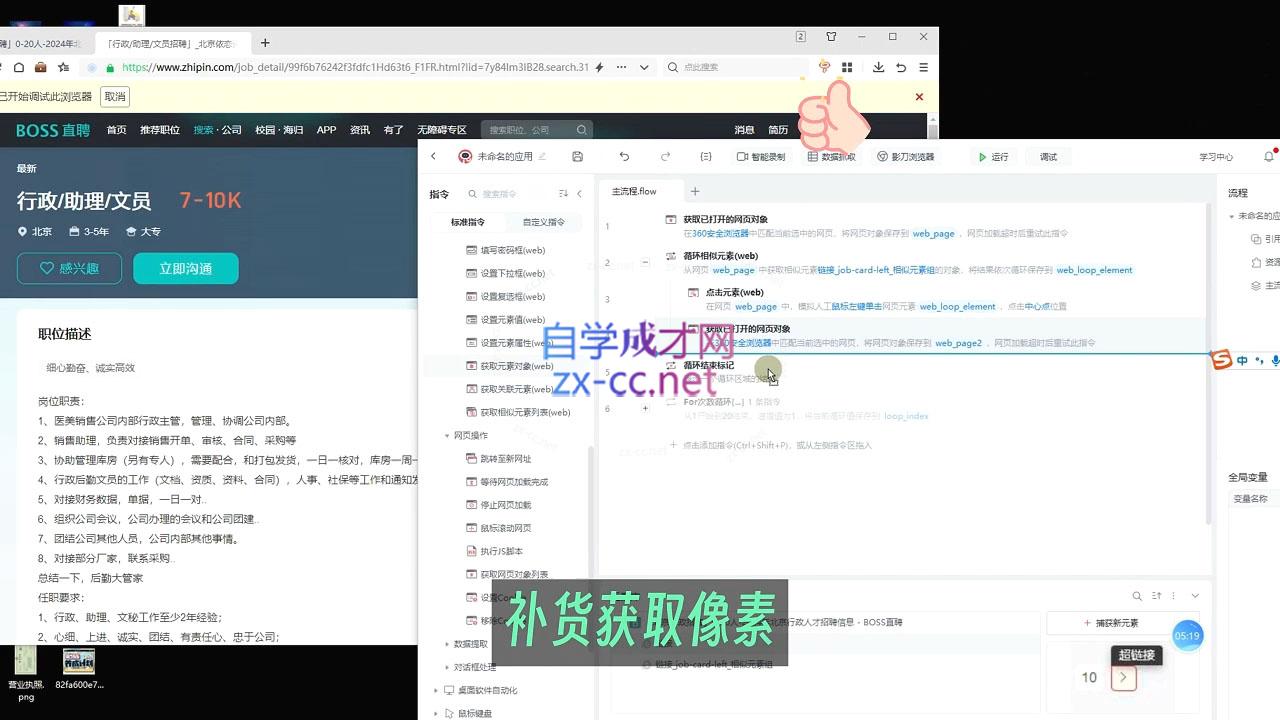Click 搜索职位、公司 search box on BOSS直聘
The image size is (1280, 720).
tap(537, 130)
